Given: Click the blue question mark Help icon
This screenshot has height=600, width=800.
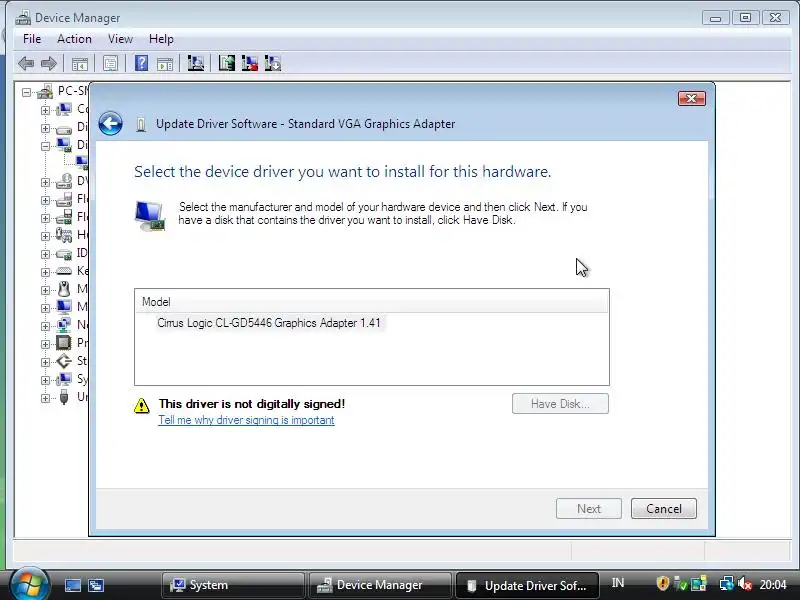Looking at the screenshot, I should pyautogui.click(x=141, y=63).
